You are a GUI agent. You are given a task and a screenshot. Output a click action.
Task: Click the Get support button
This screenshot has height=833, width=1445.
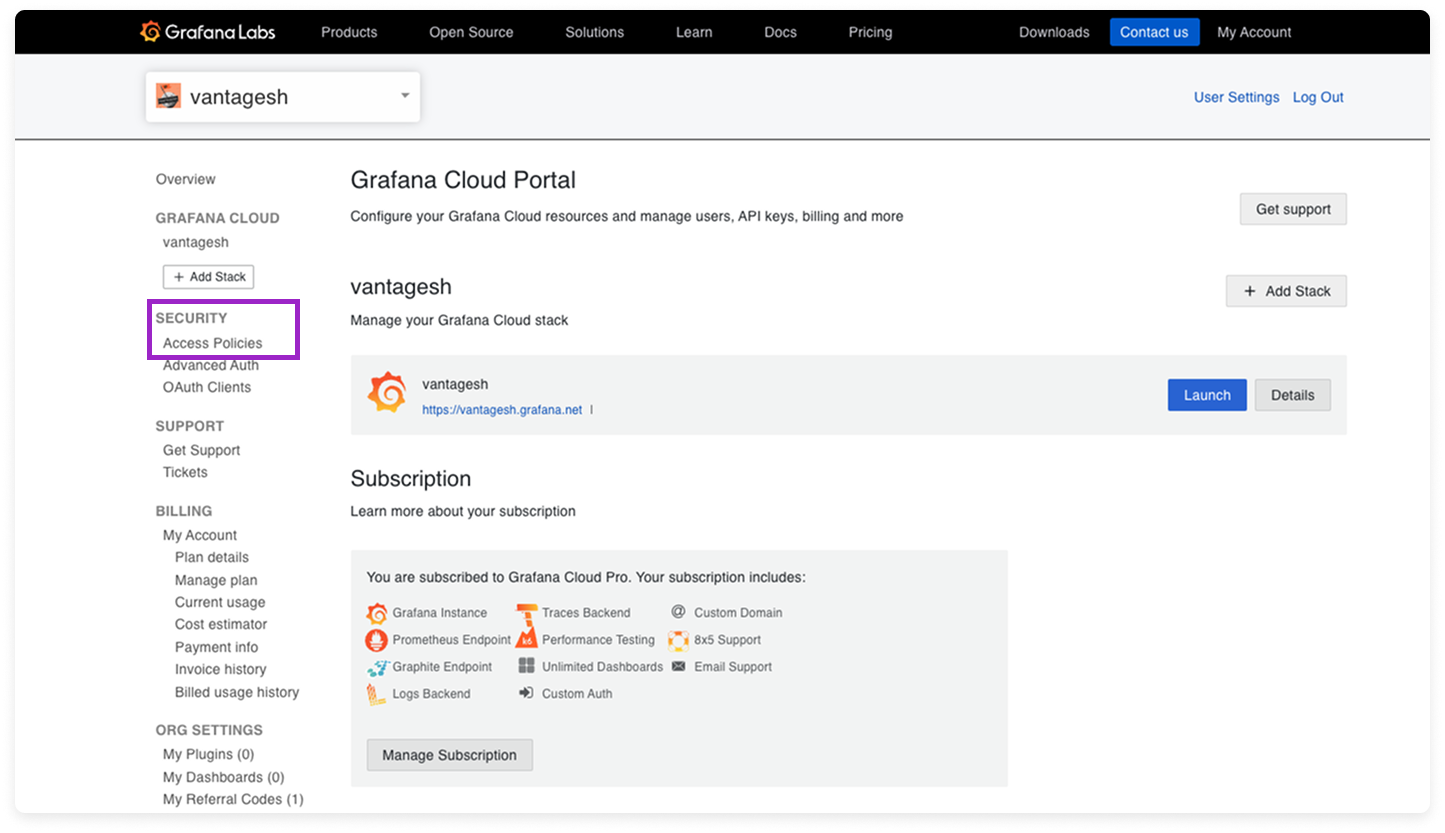coord(1293,209)
